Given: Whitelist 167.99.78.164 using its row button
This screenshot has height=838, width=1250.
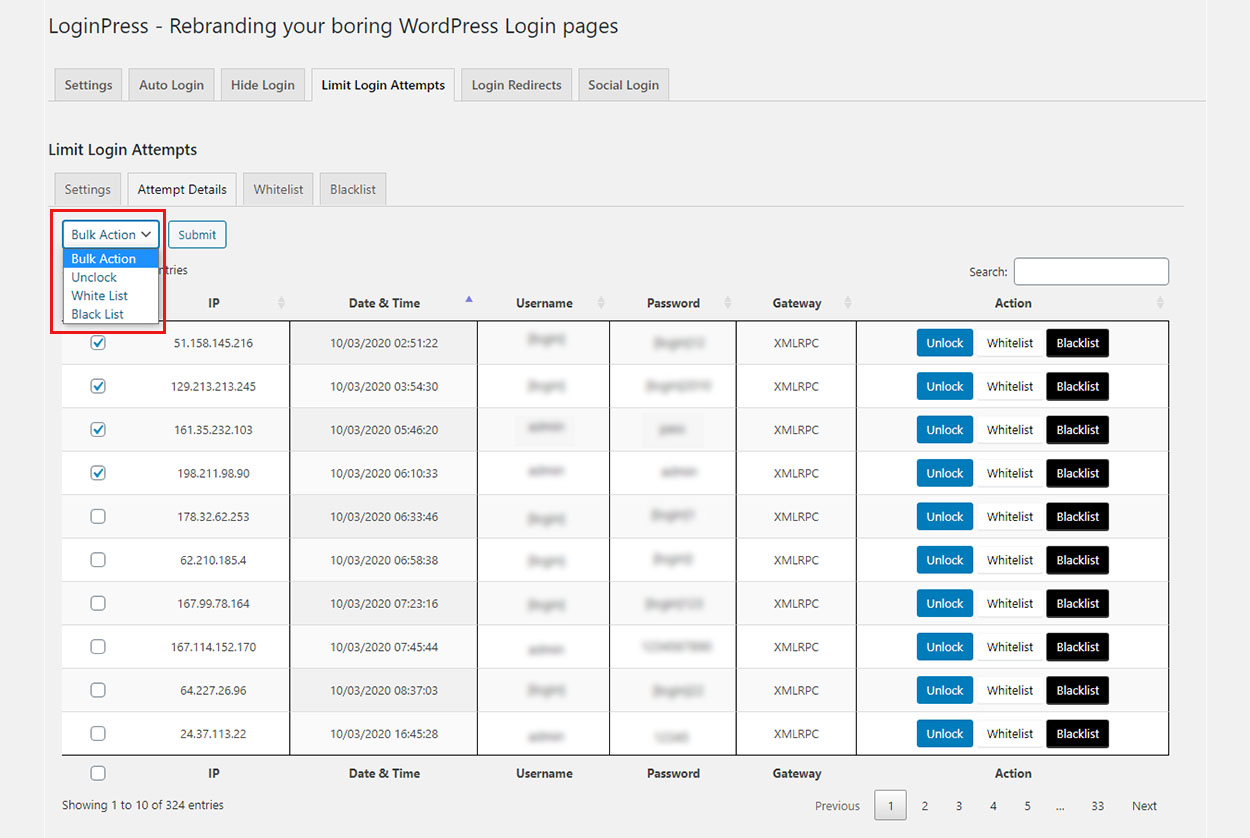Looking at the screenshot, I should pyautogui.click(x=1010, y=604).
